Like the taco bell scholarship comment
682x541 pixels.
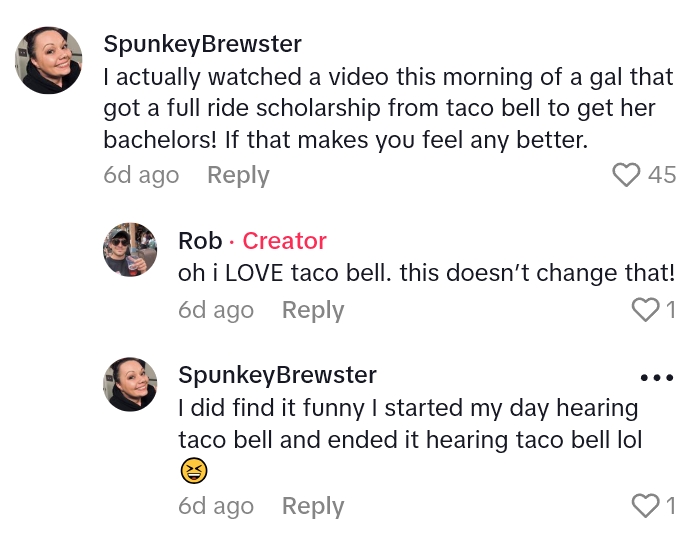point(626,175)
